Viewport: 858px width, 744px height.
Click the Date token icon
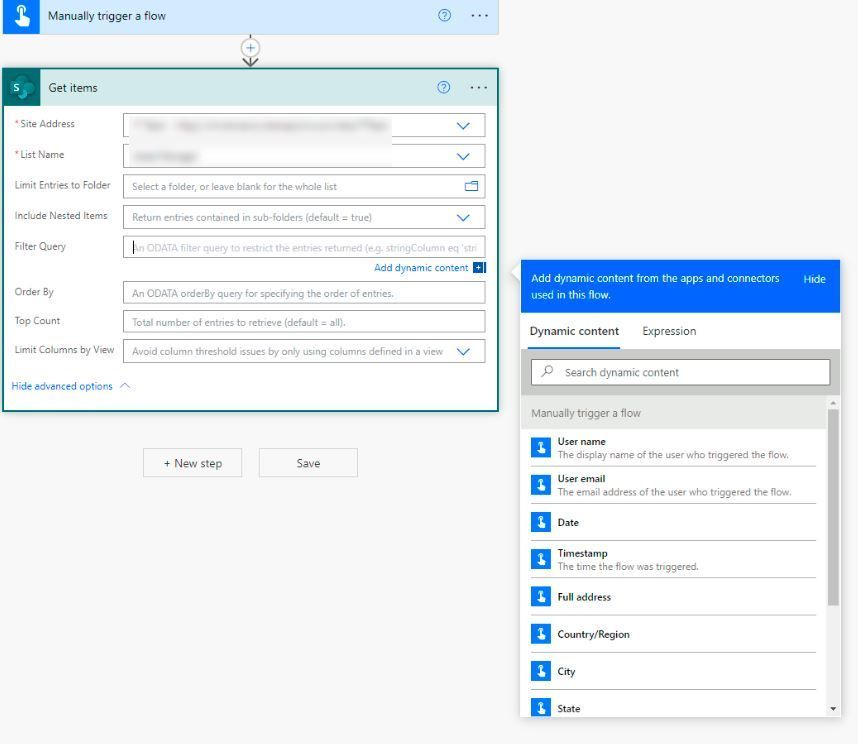point(541,522)
